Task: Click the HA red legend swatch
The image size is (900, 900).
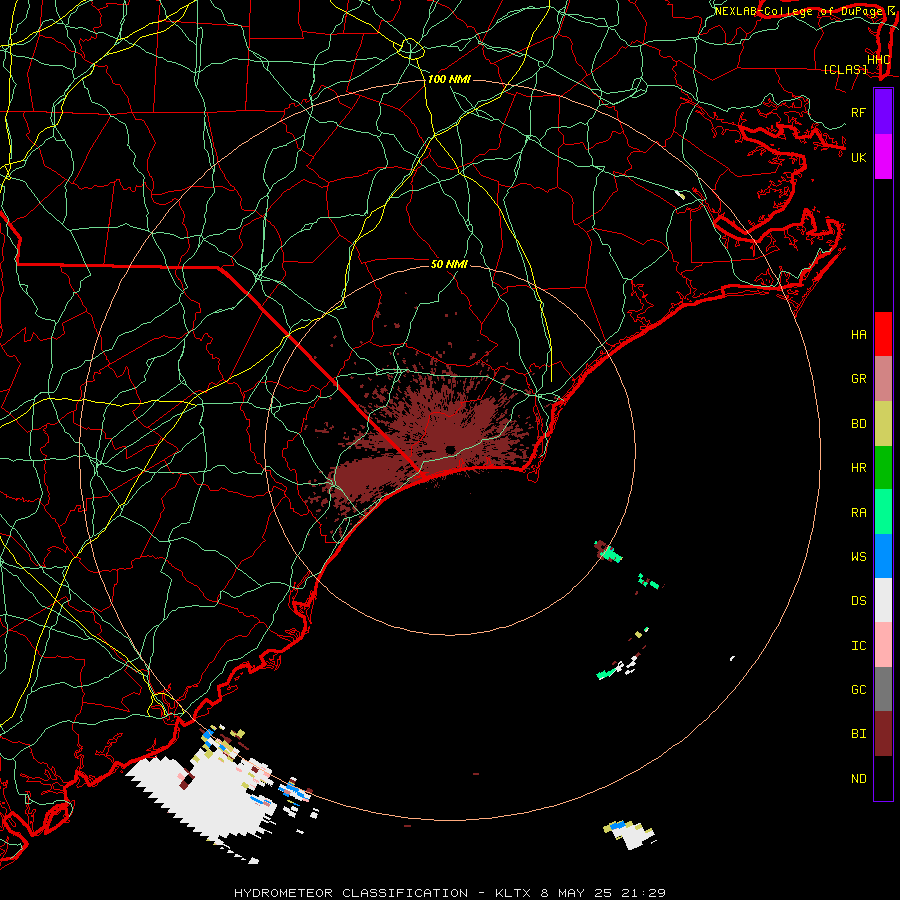Action: click(x=883, y=334)
